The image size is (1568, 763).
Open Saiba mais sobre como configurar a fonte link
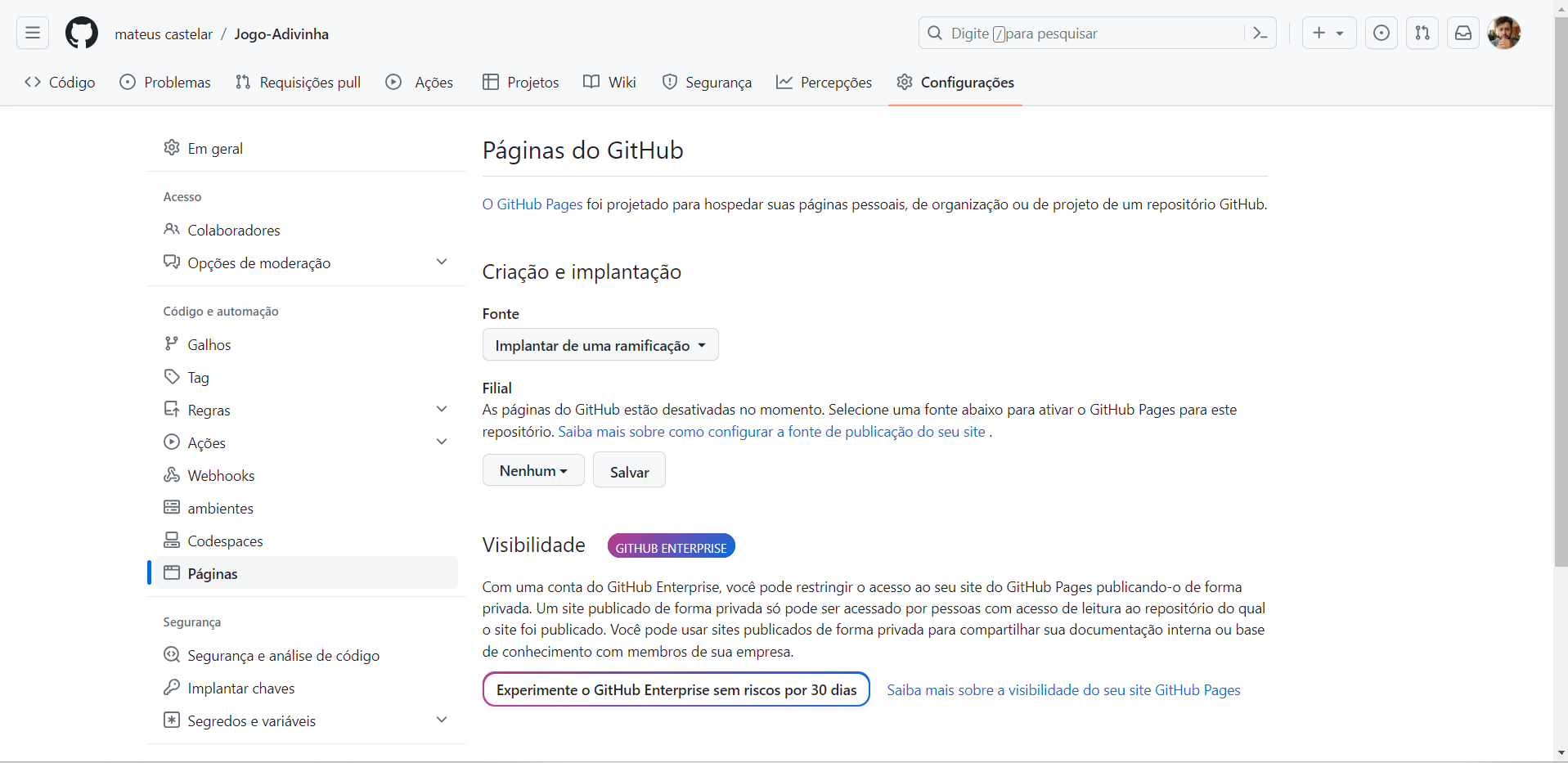(x=771, y=432)
